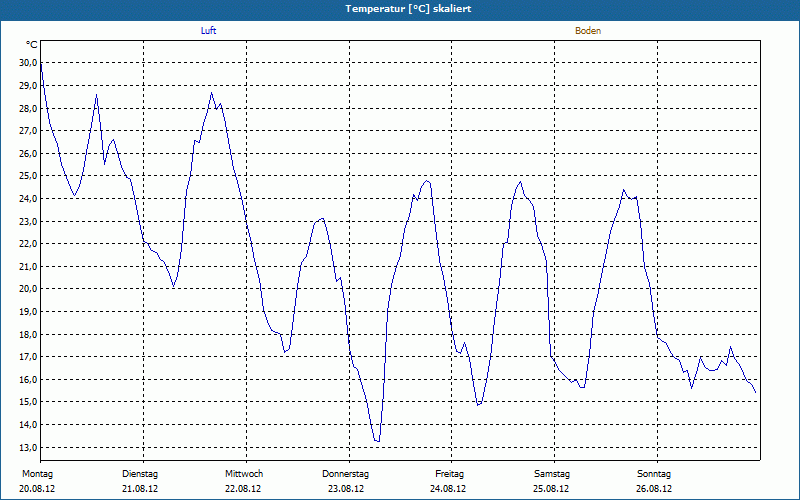Click the °C axis unit label

click(x=31, y=45)
